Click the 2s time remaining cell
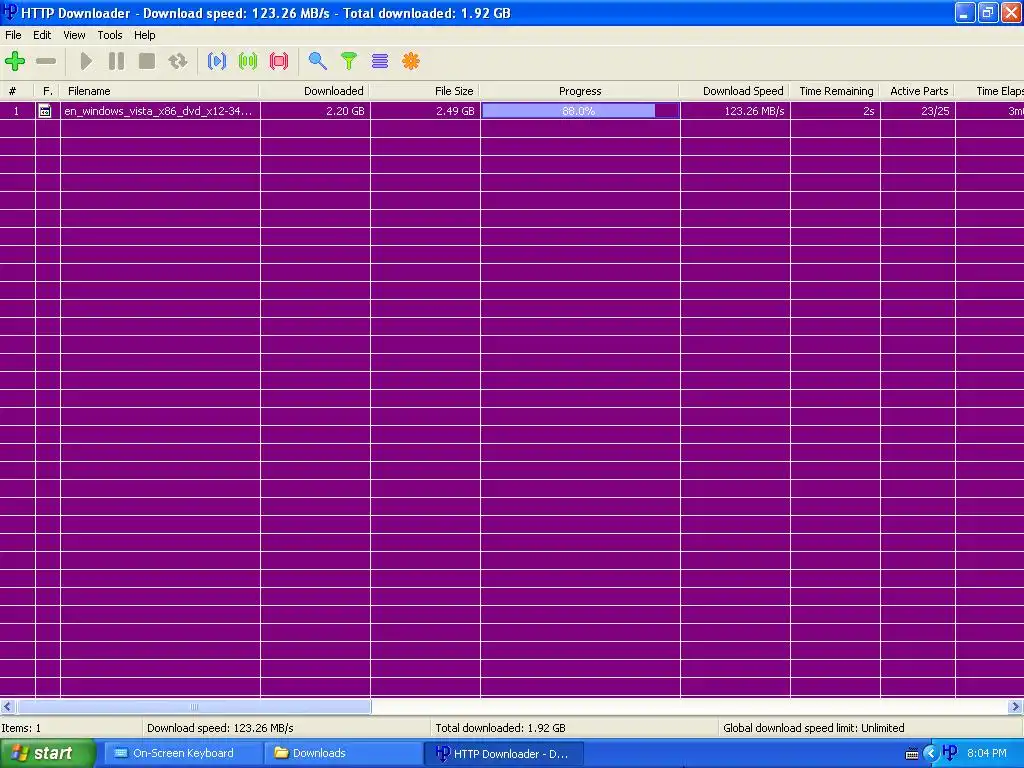 click(835, 111)
